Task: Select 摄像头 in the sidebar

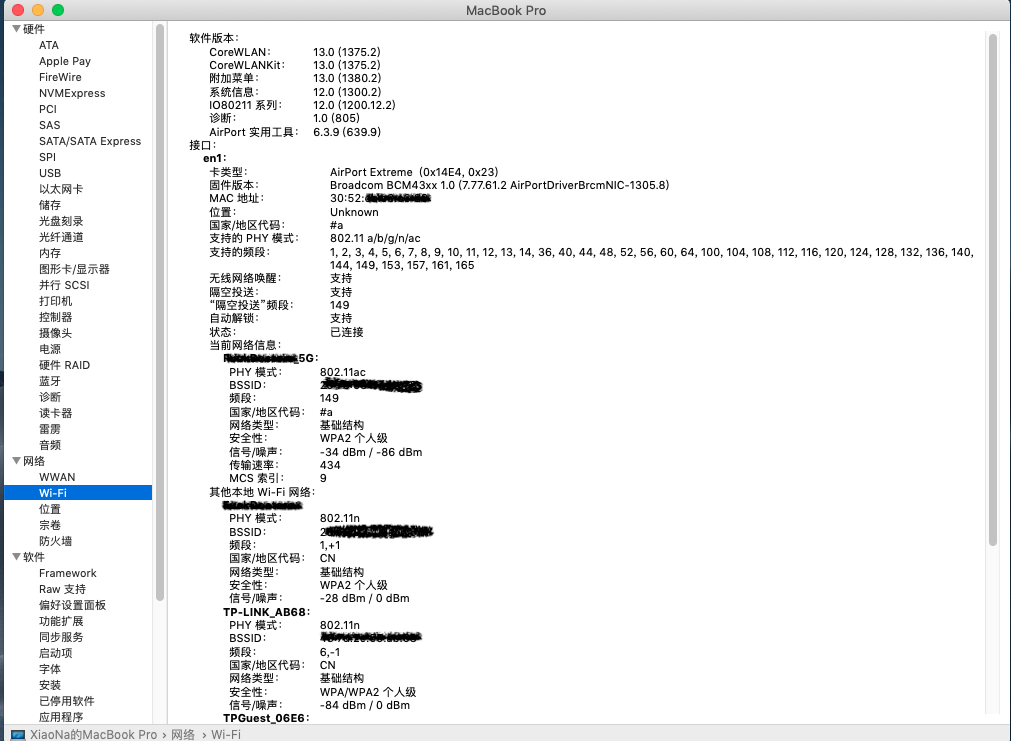Action: [55, 333]
